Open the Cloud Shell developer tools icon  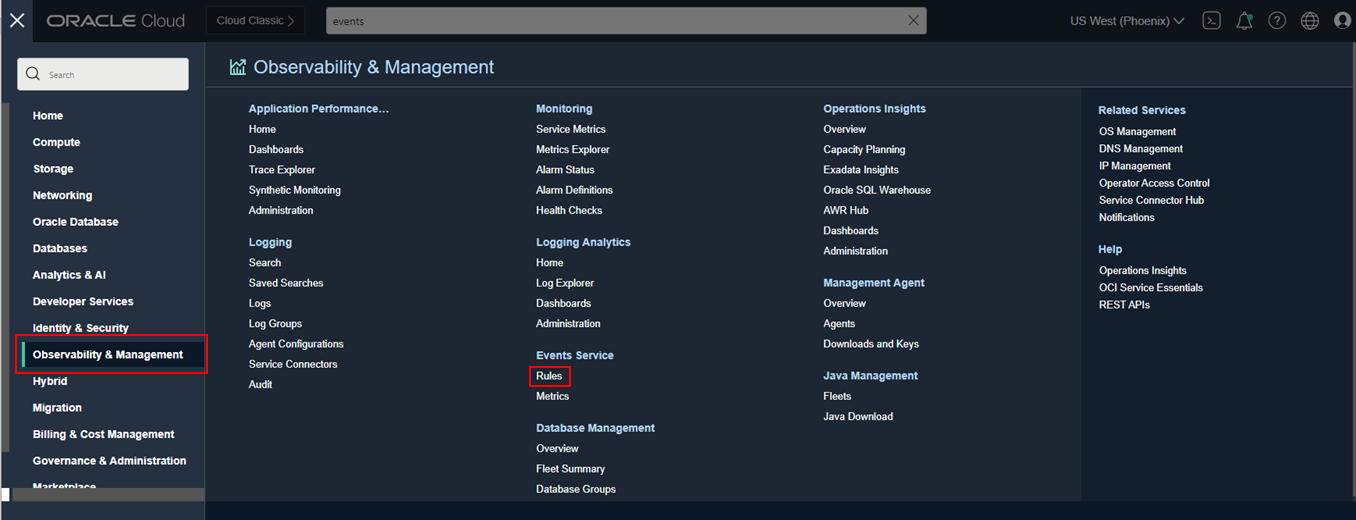tap(1211, 20)
